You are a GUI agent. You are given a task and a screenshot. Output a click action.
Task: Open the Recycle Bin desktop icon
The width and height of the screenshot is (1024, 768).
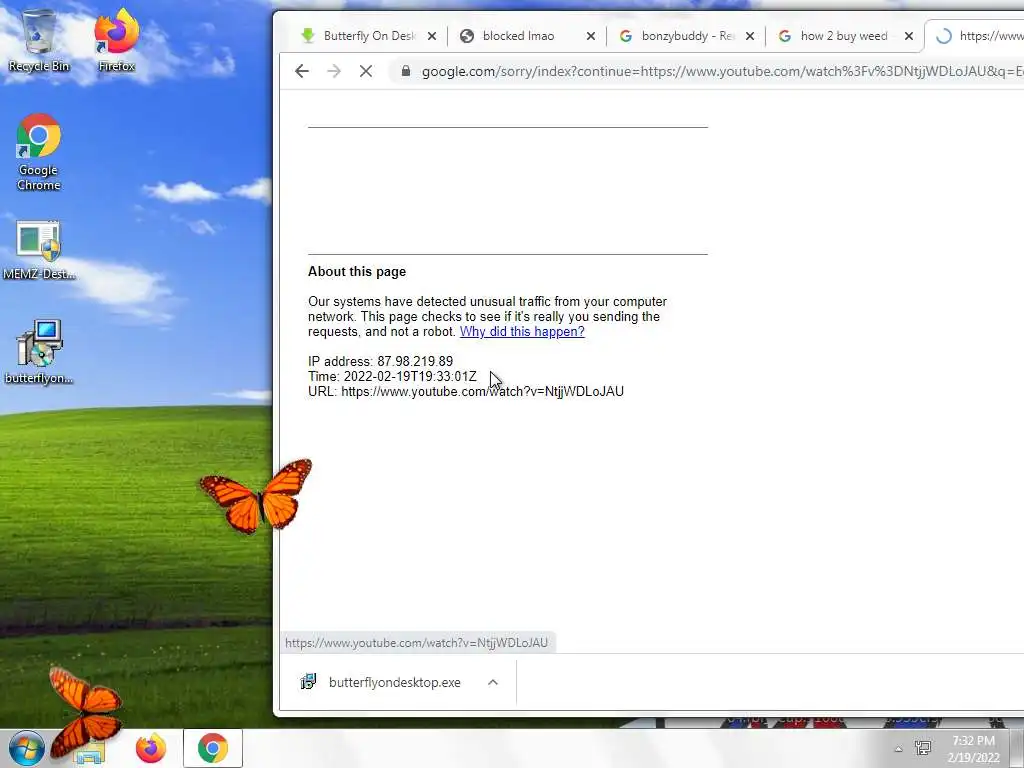pyautogui.click(x=39, y=40)
